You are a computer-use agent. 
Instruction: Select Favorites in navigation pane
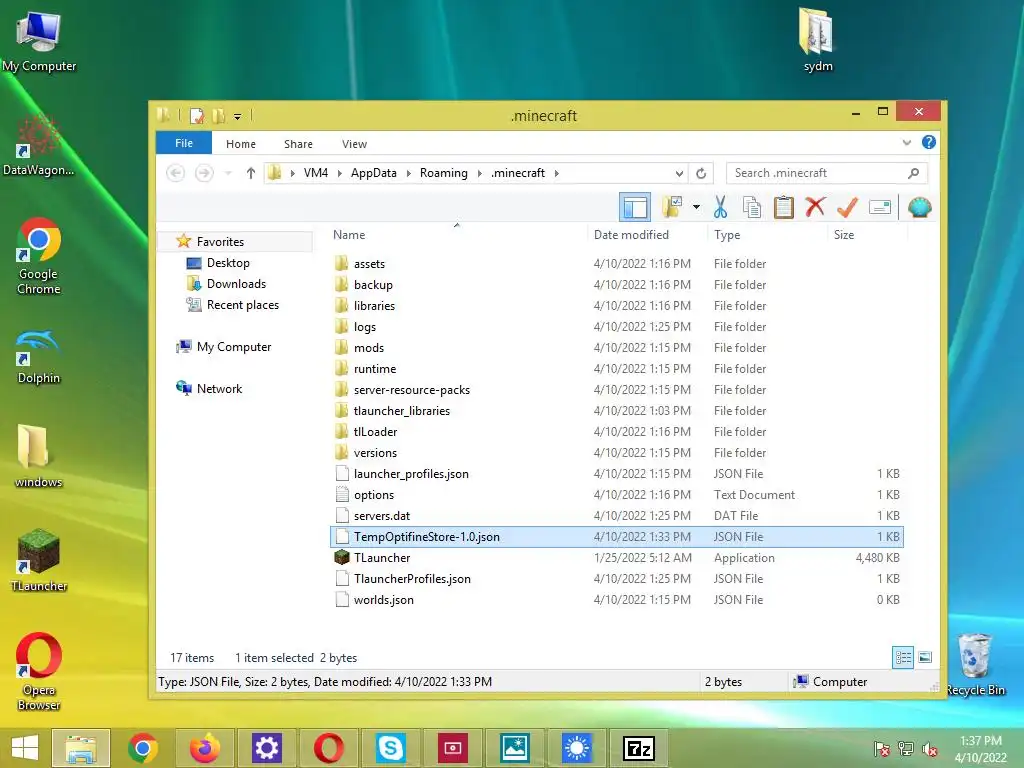220,242
